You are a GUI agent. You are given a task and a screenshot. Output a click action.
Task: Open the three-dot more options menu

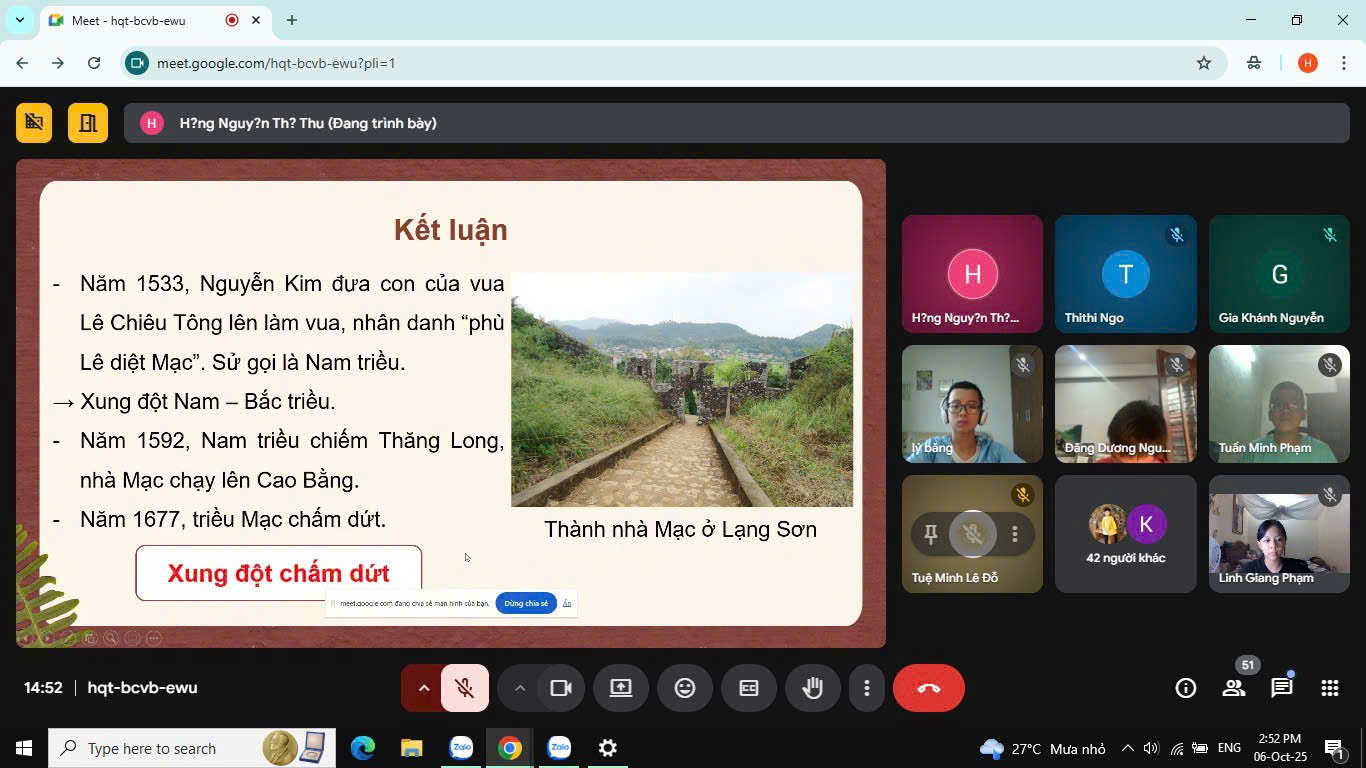click(866, 688)
